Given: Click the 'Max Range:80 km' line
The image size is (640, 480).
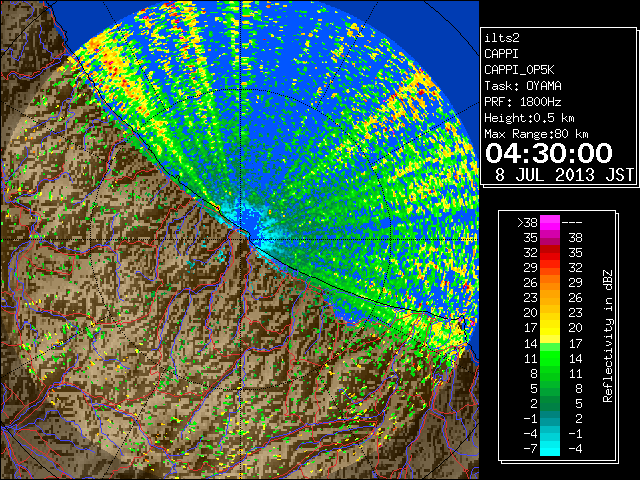Looking at the screenshot, I should pos(536,134).
